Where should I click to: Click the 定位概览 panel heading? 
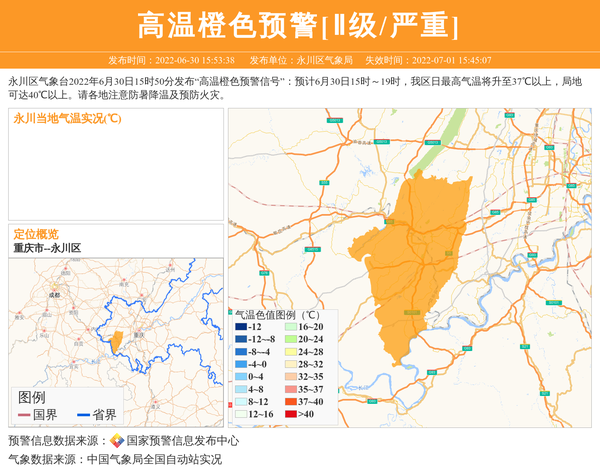click(x=36, y=233)
